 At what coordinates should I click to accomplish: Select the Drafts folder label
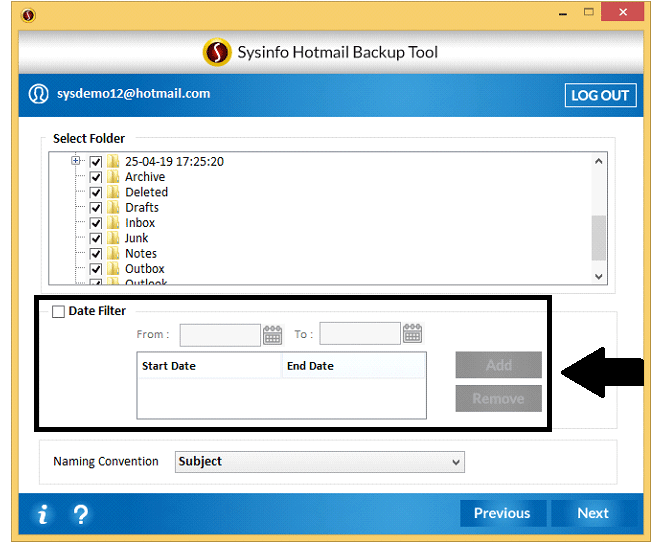pos(142,208)
